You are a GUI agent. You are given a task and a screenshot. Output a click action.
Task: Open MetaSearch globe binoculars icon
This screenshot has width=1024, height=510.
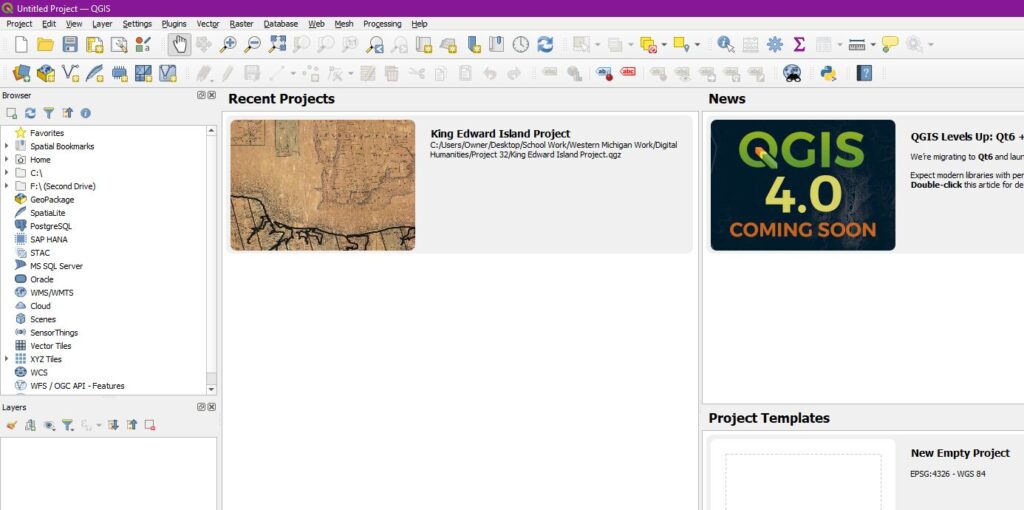tap(792, 73)
